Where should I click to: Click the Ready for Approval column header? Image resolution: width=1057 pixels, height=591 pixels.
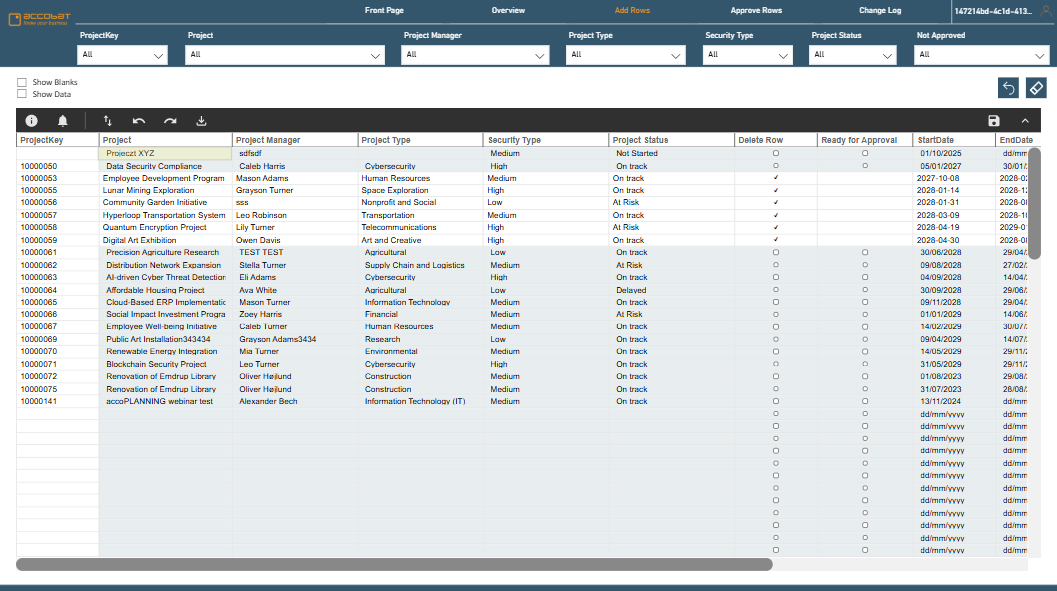click(864, 140)
